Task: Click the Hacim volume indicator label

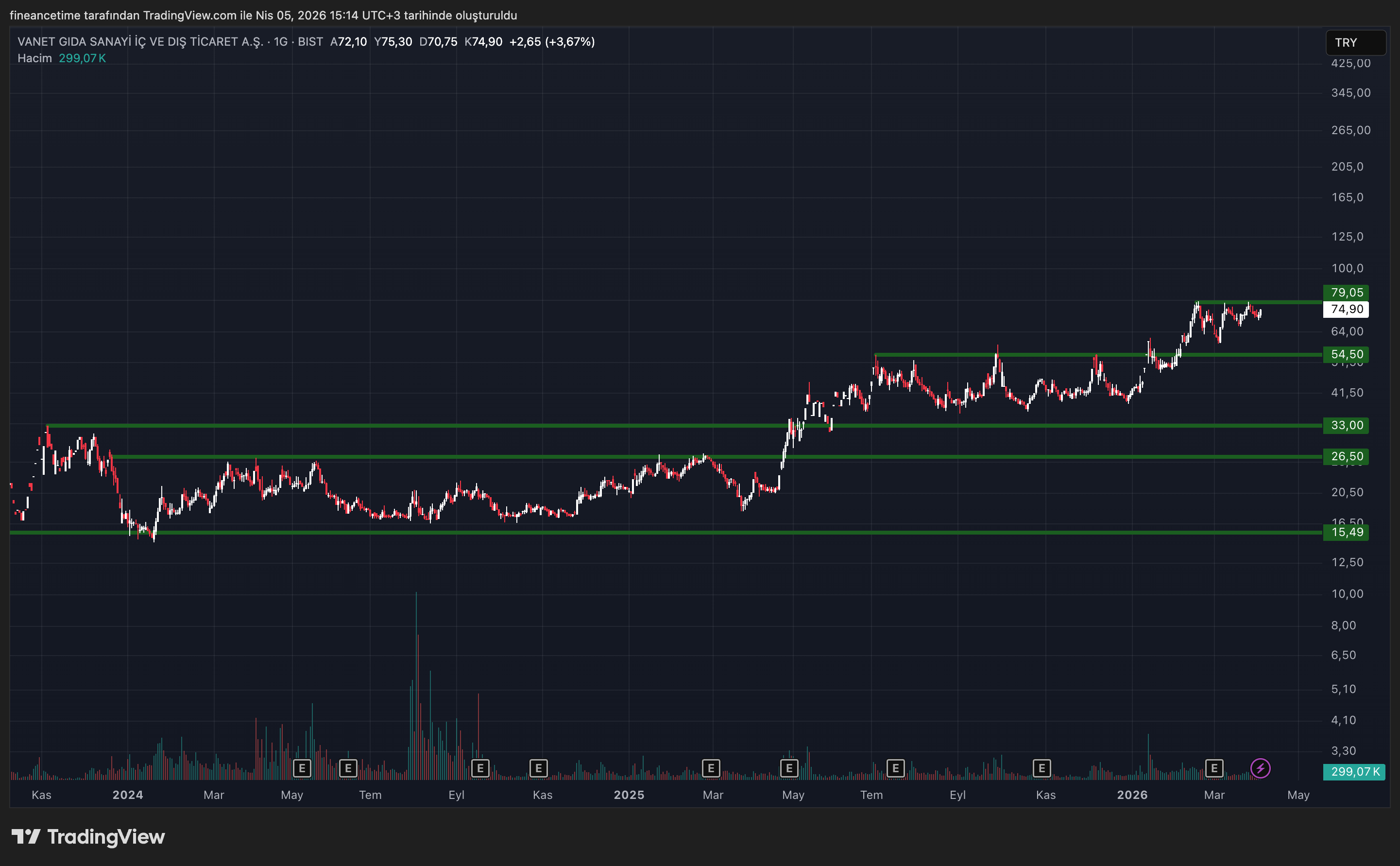Action: click(x=34, y=58)
